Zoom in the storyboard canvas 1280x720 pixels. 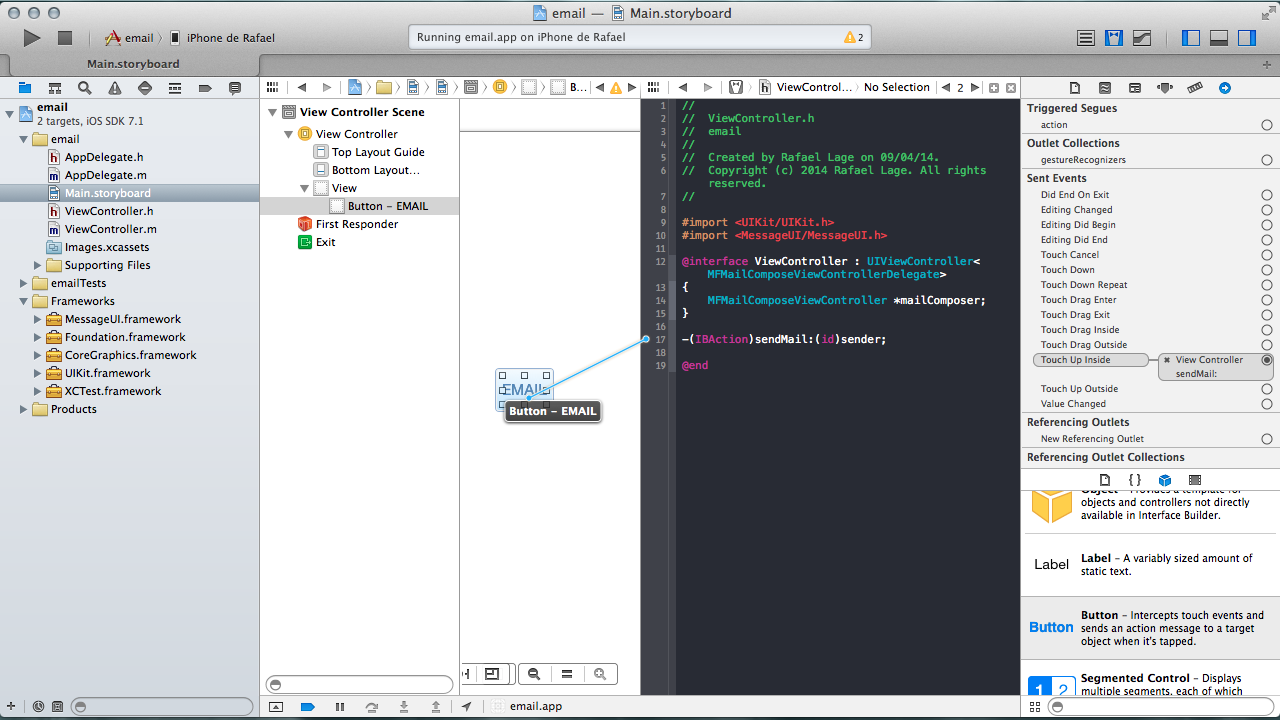600,674
